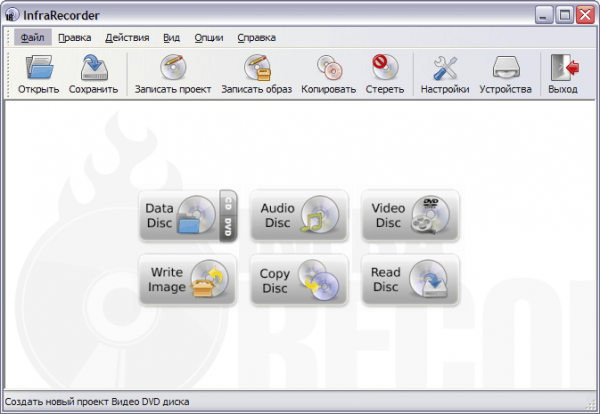Open the Справка help menu
Screen dimensions: 600x414
coord(257,38)
